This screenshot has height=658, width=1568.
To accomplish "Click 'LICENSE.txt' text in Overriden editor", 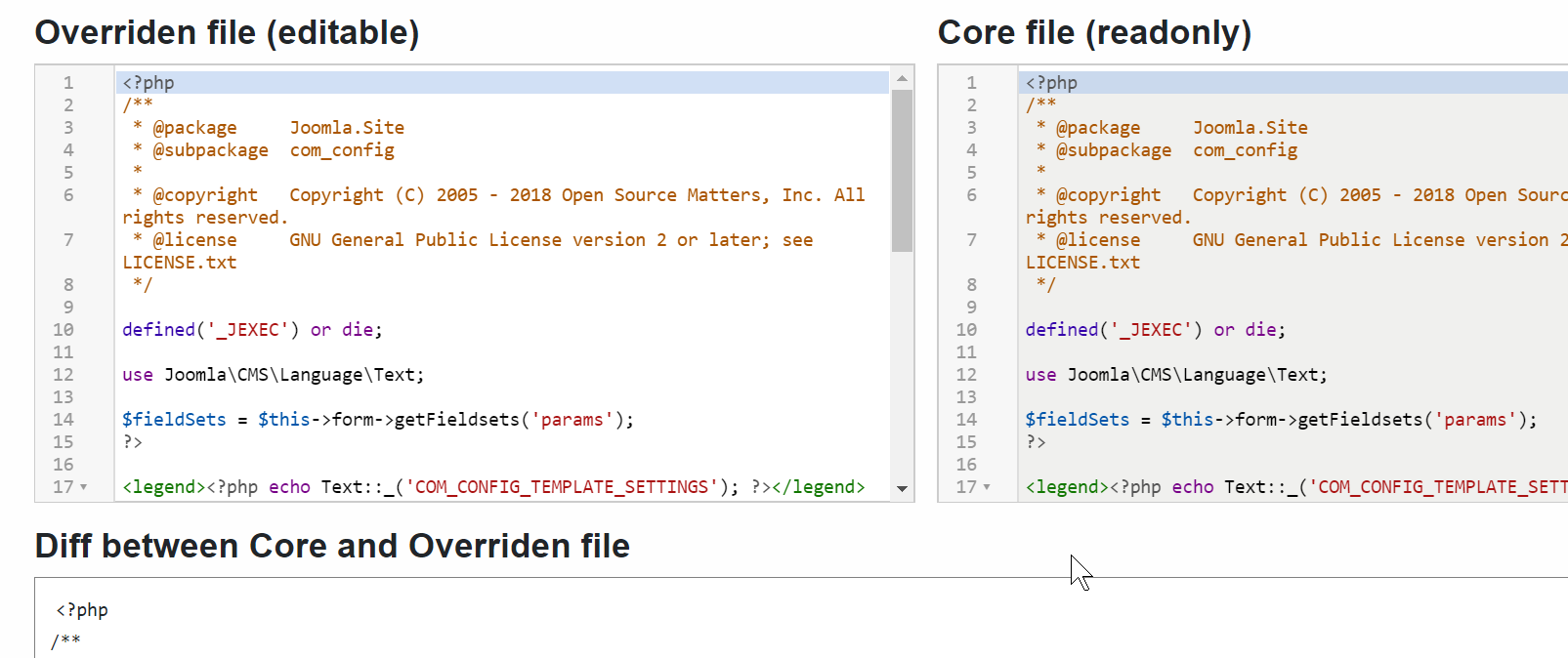I will (180, 263).
